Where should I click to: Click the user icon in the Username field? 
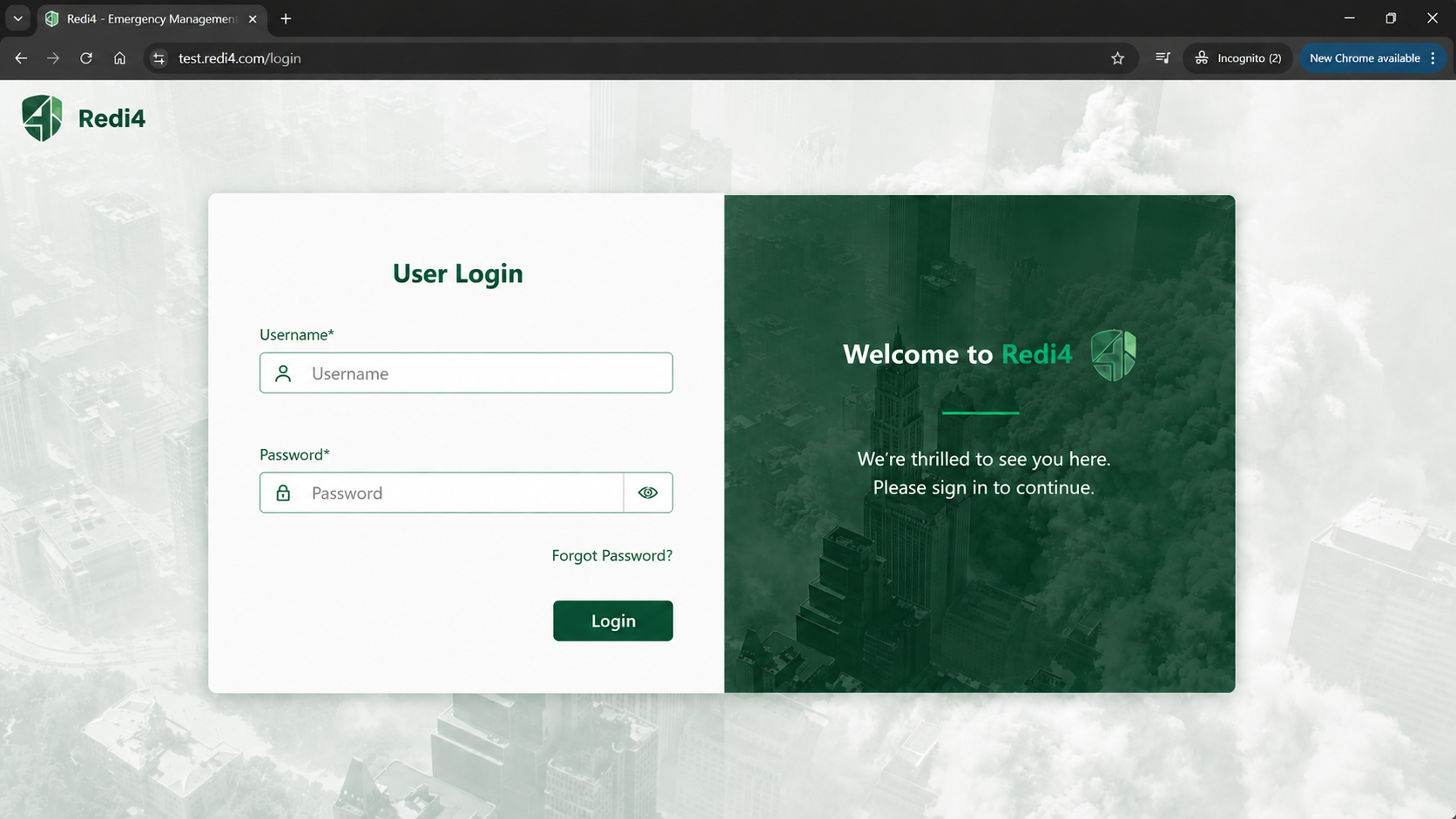(283, 373)
